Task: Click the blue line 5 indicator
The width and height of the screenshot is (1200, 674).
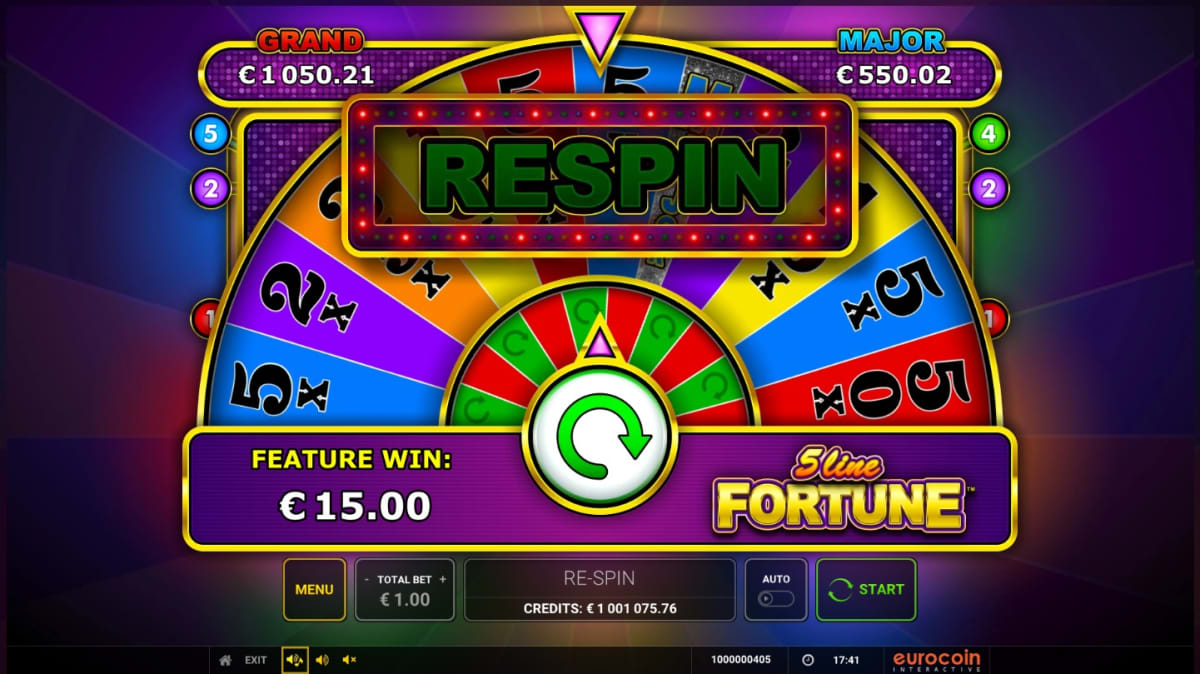Action: pos(210,134)
